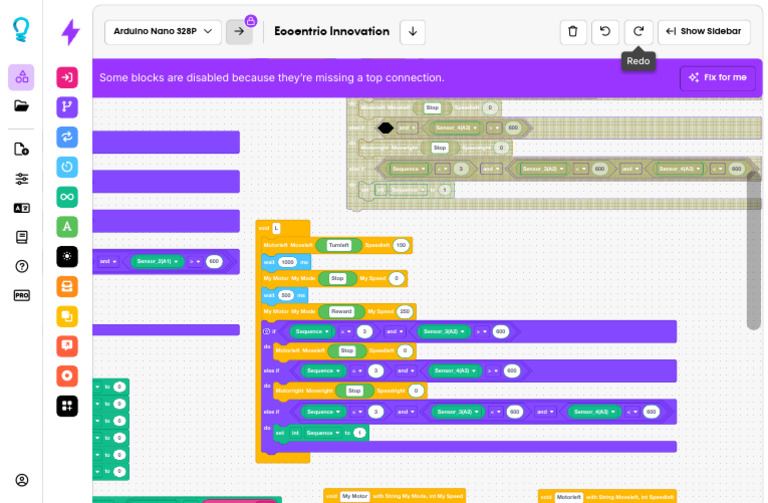Open the settings gear on the if block

pyautogui.click(x=266, y=332)
